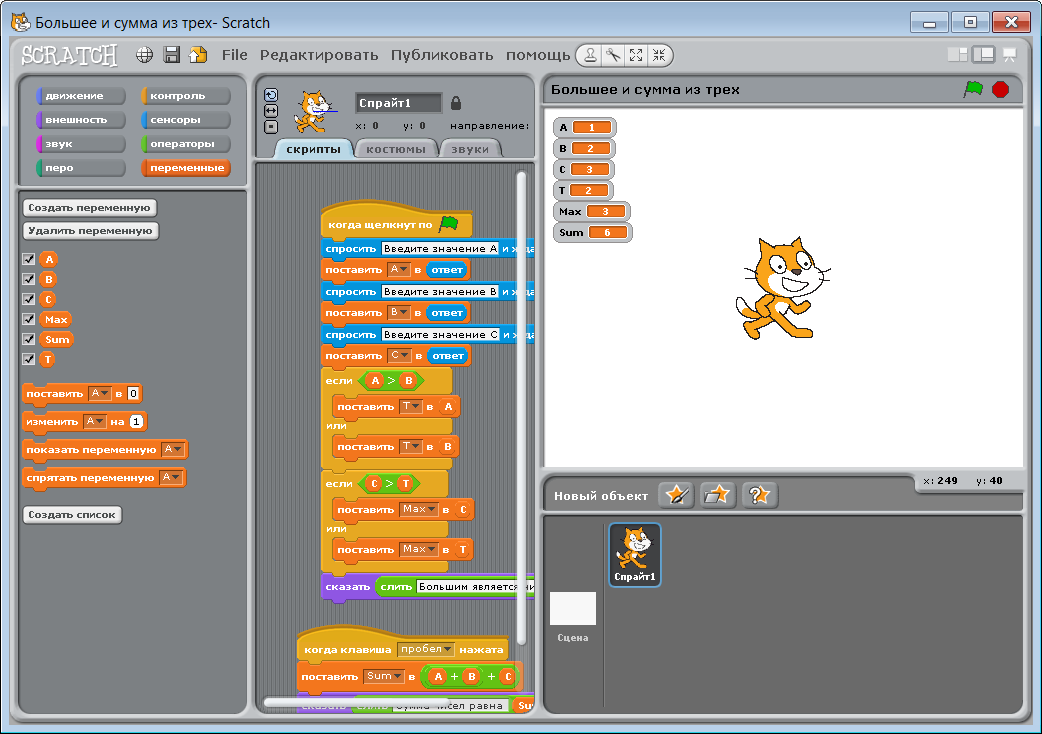The width and height of the screenshot is (1042, 734).
Task: Open the сенсоры block category
Action: pos(185,120)
